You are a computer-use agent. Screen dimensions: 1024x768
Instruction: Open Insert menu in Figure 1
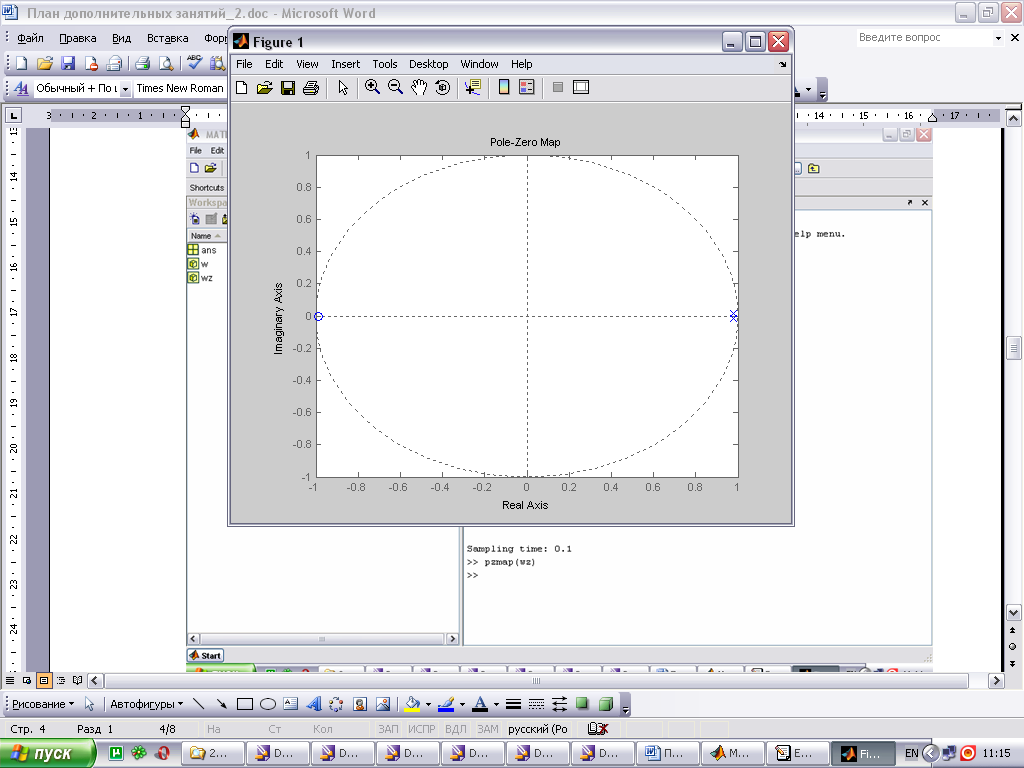point(345,64)
